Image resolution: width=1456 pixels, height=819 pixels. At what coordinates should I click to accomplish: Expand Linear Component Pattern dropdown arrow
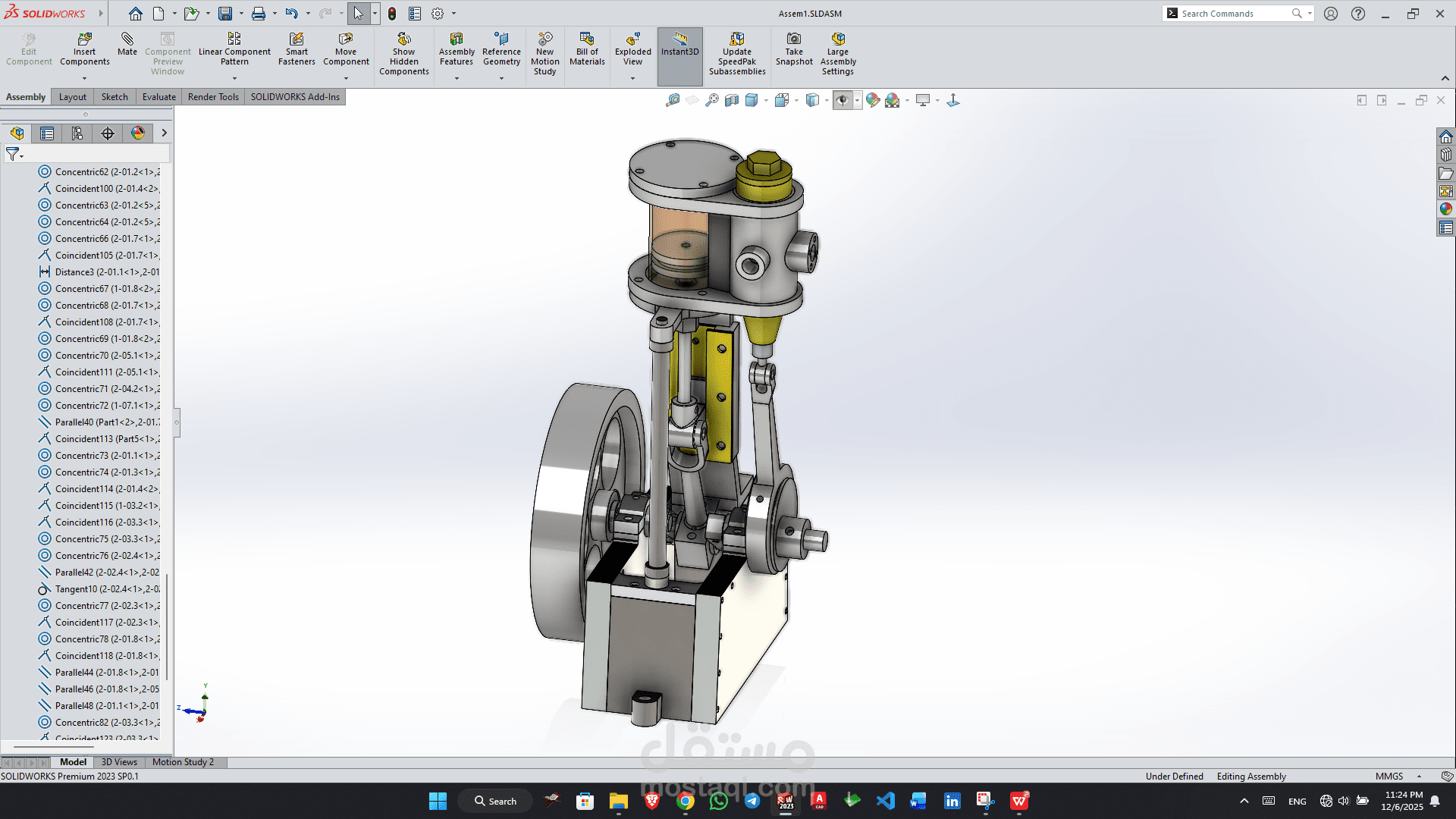pos(234,78)
